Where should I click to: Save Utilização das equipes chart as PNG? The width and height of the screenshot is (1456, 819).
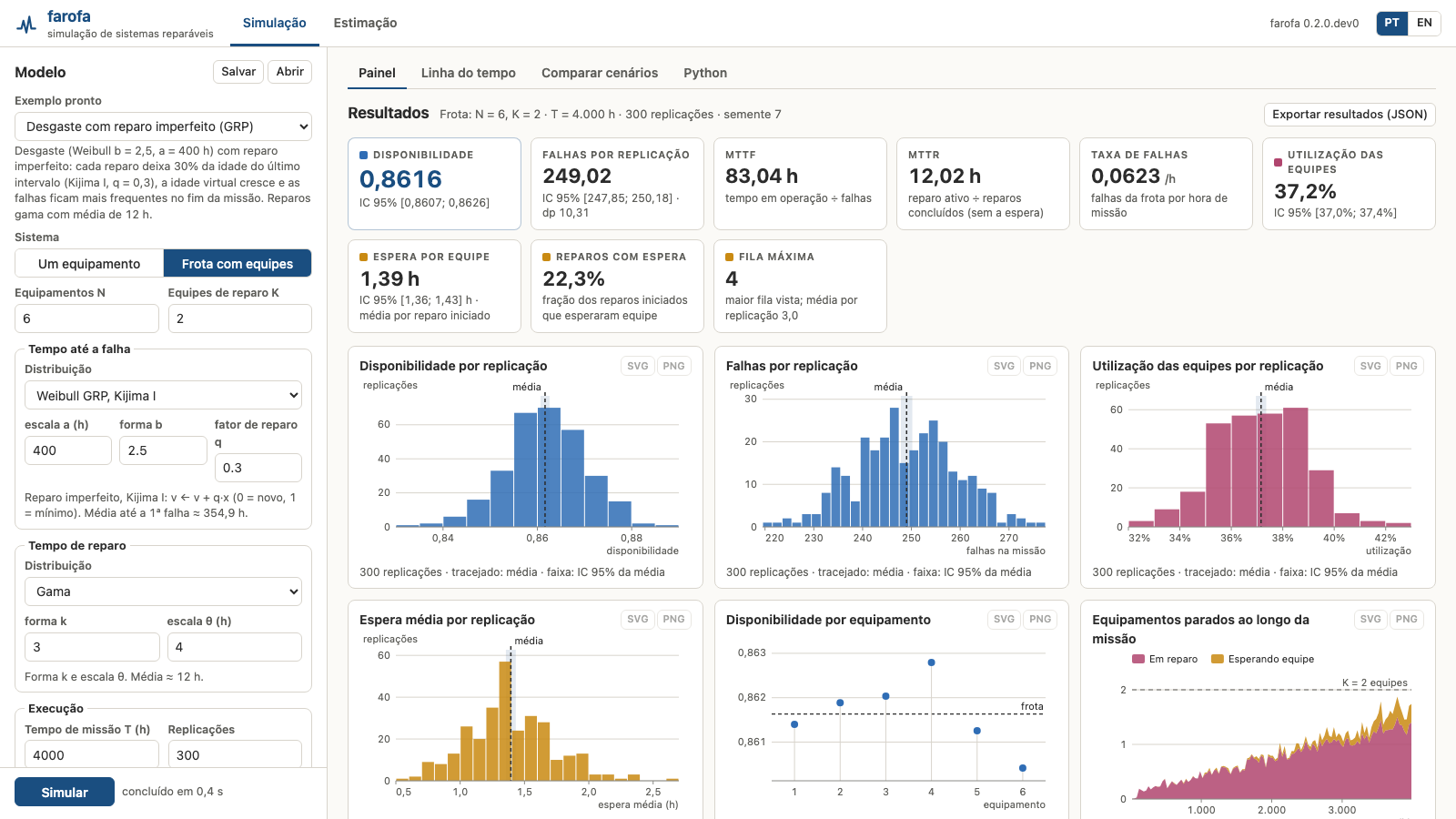pos(1407,366)
